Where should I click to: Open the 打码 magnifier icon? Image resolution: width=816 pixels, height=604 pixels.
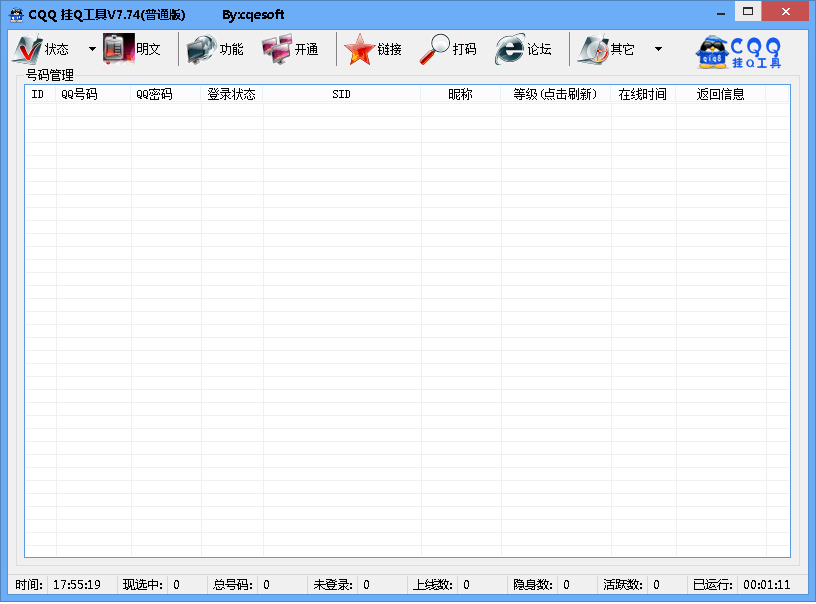pos(435,49)
